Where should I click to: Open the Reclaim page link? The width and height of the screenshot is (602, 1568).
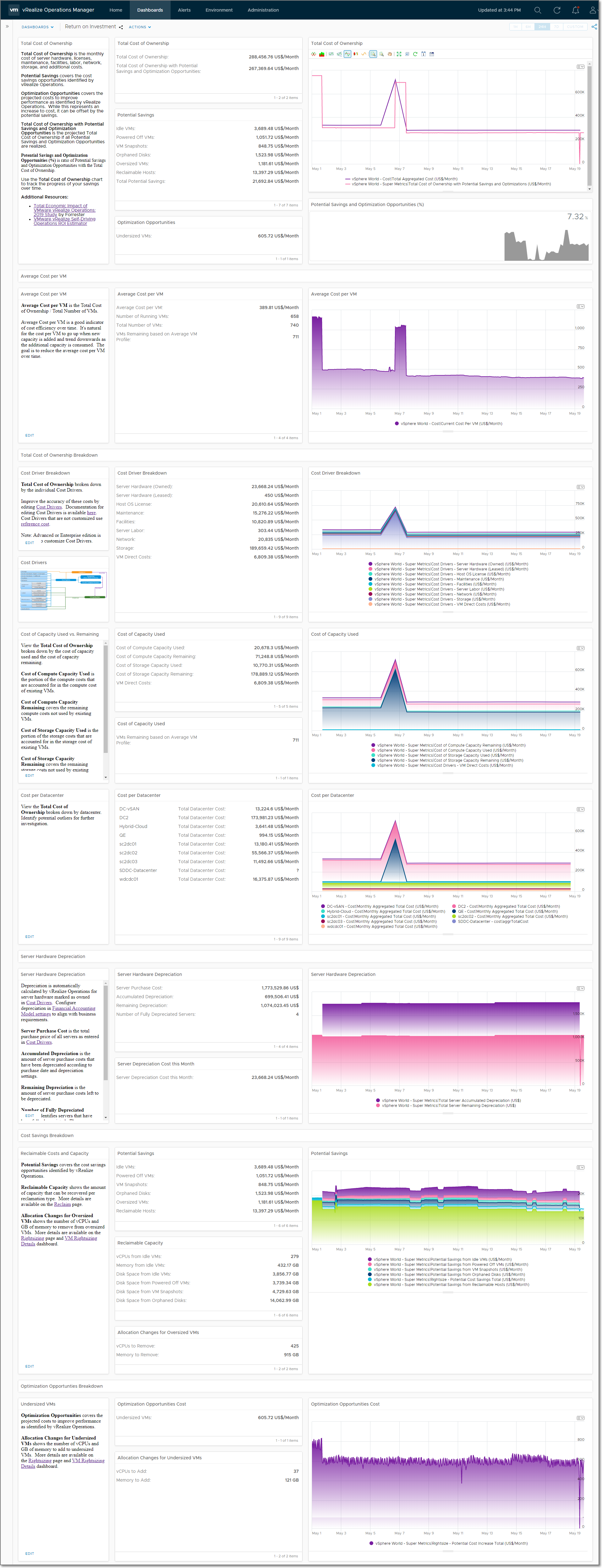(63, 1204)
